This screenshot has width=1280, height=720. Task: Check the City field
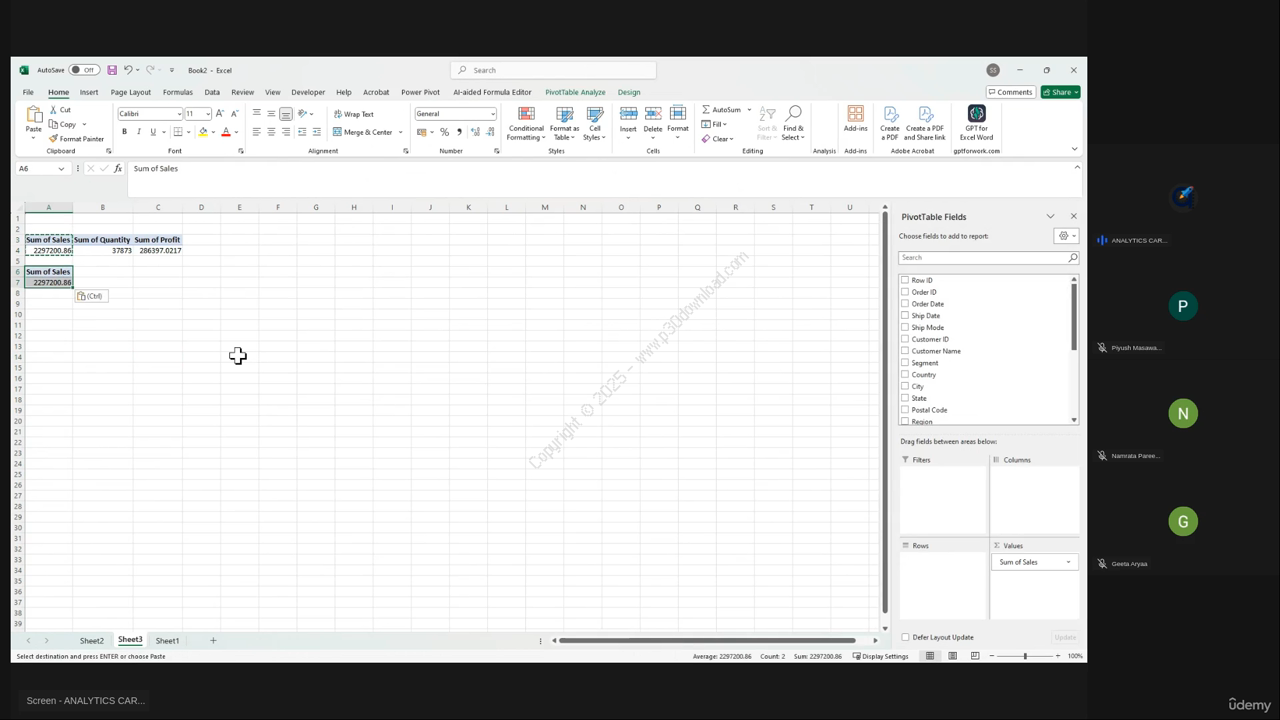point(905,386)
